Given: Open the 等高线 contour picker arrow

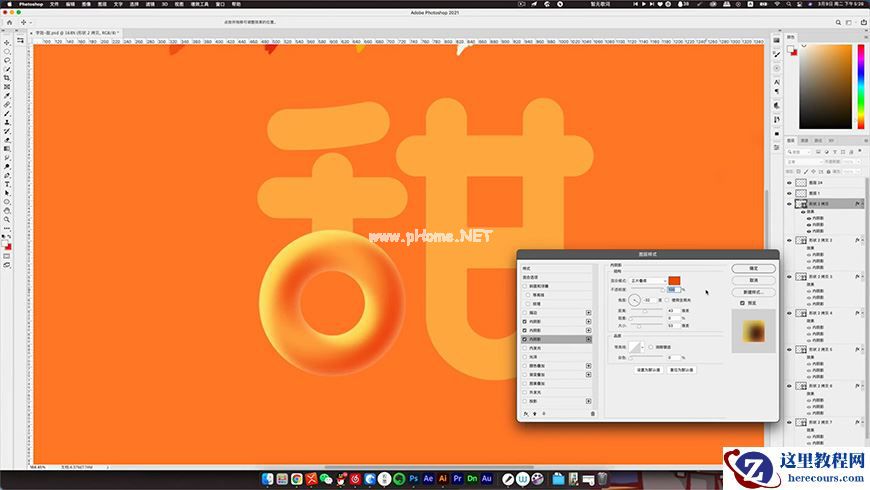Looking at the screenshot, I should [643, 347].
